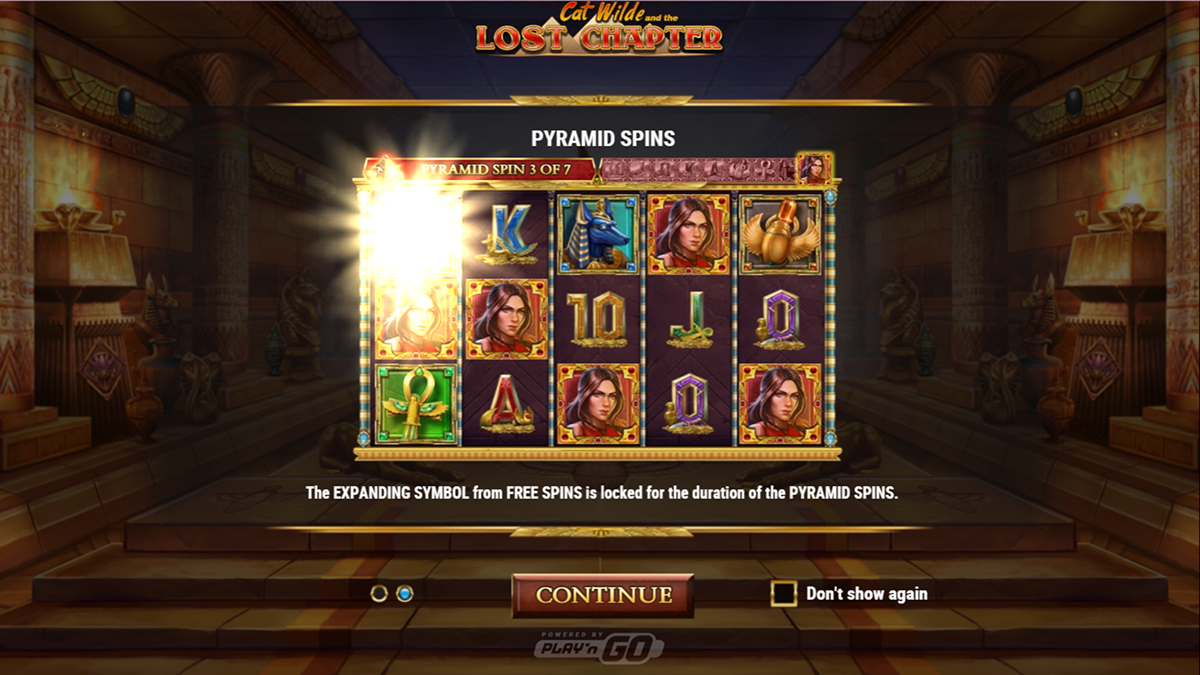
Task: Select the first page indicator dot
Action: coord(378,594)
